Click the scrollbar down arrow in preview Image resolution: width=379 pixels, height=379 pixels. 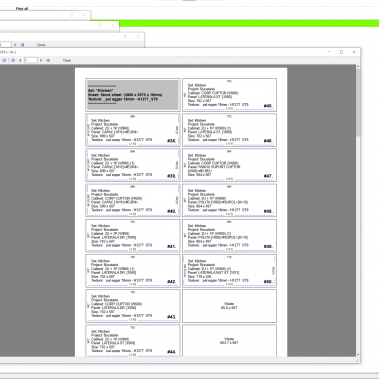(x=358, y=354)
